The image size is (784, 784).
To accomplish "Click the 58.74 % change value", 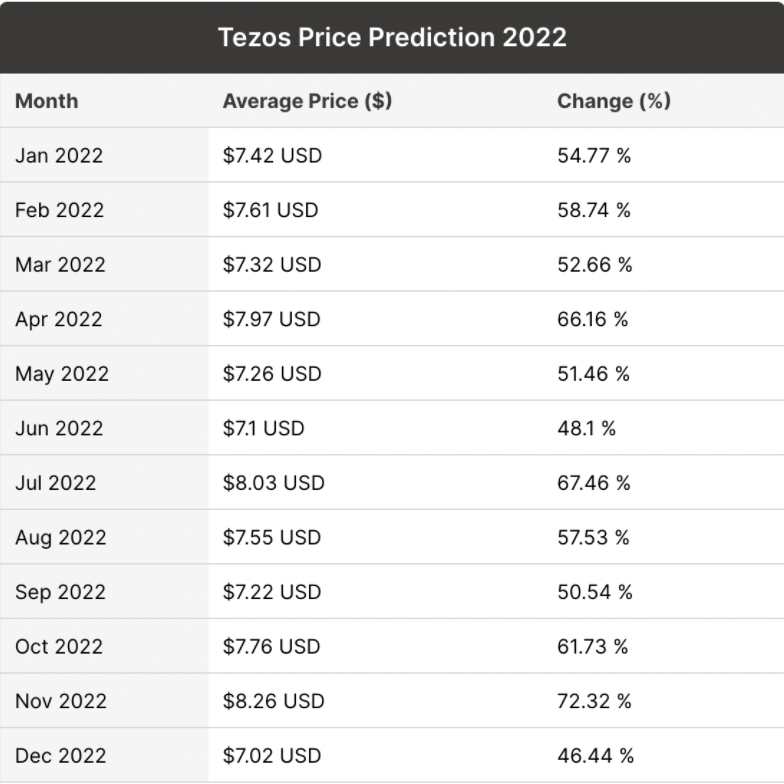I will click(594, 210).
